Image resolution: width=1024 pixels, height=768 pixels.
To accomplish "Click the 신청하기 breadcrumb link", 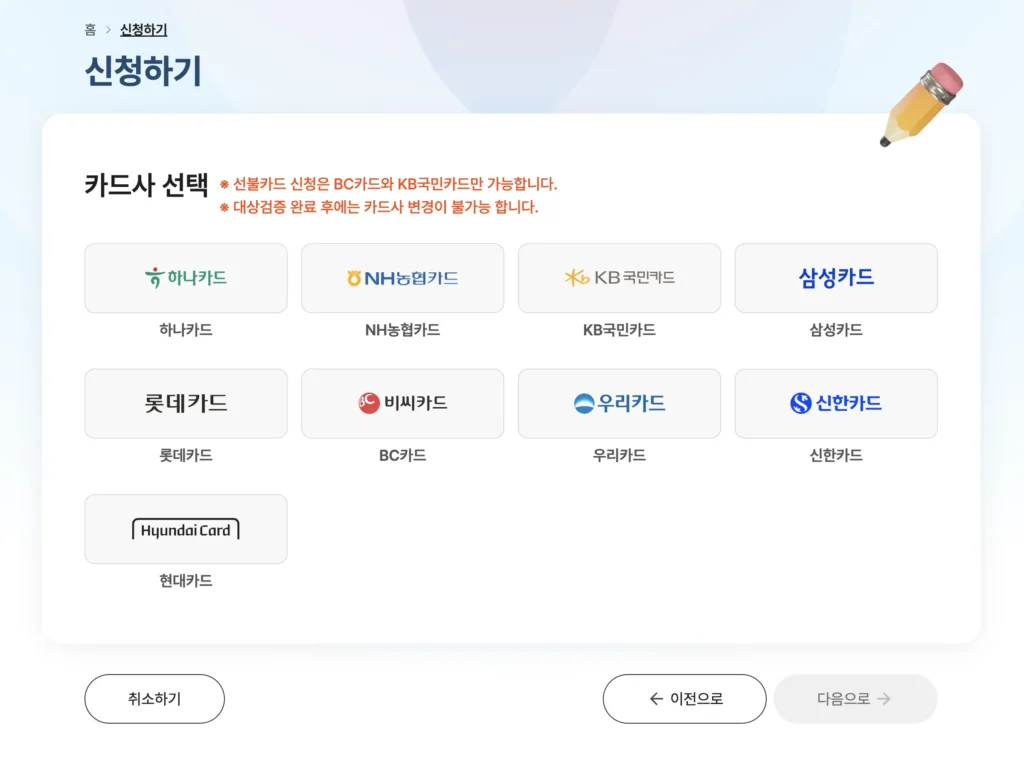I will [144, 30].
